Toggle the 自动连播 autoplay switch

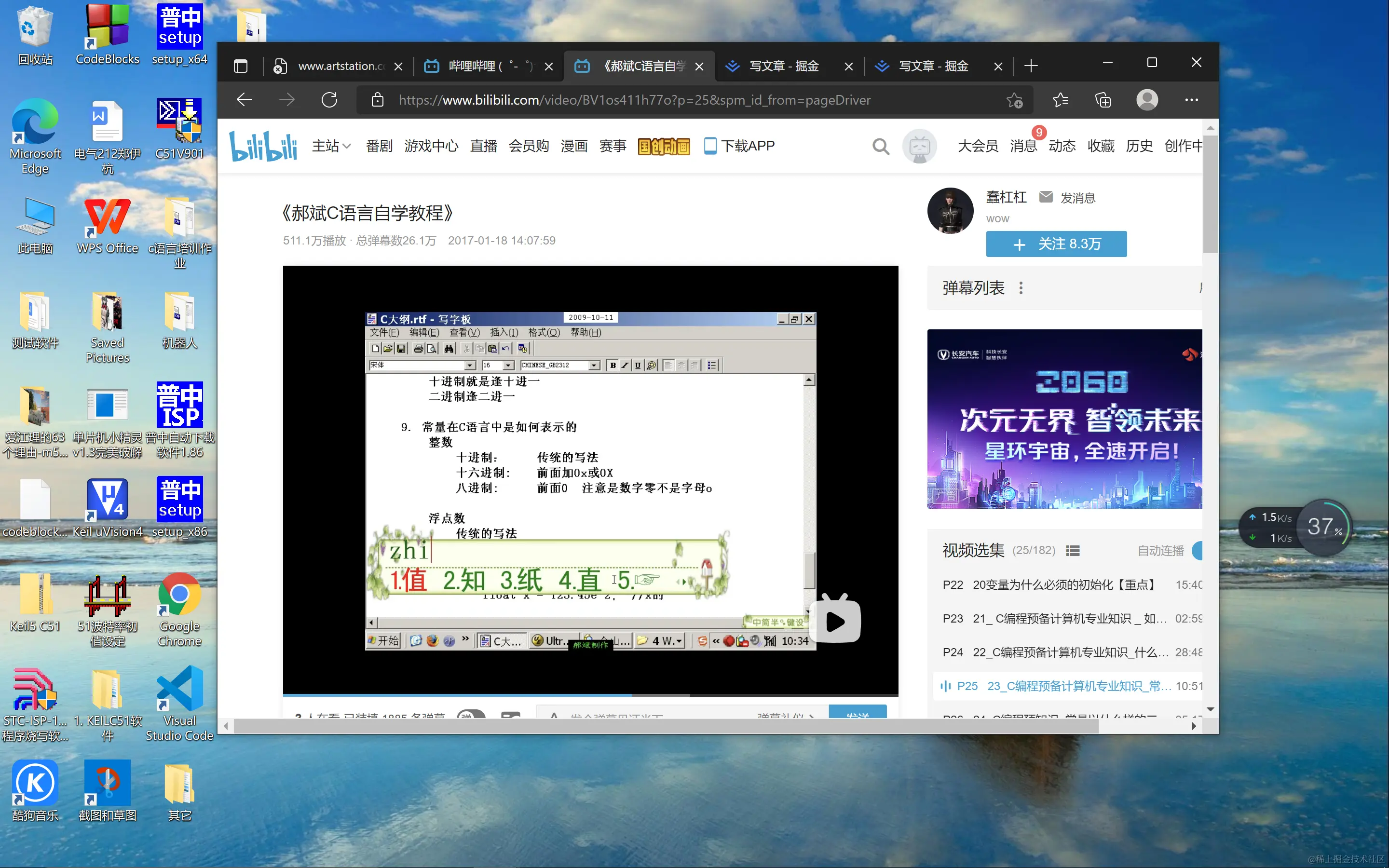1197,551
